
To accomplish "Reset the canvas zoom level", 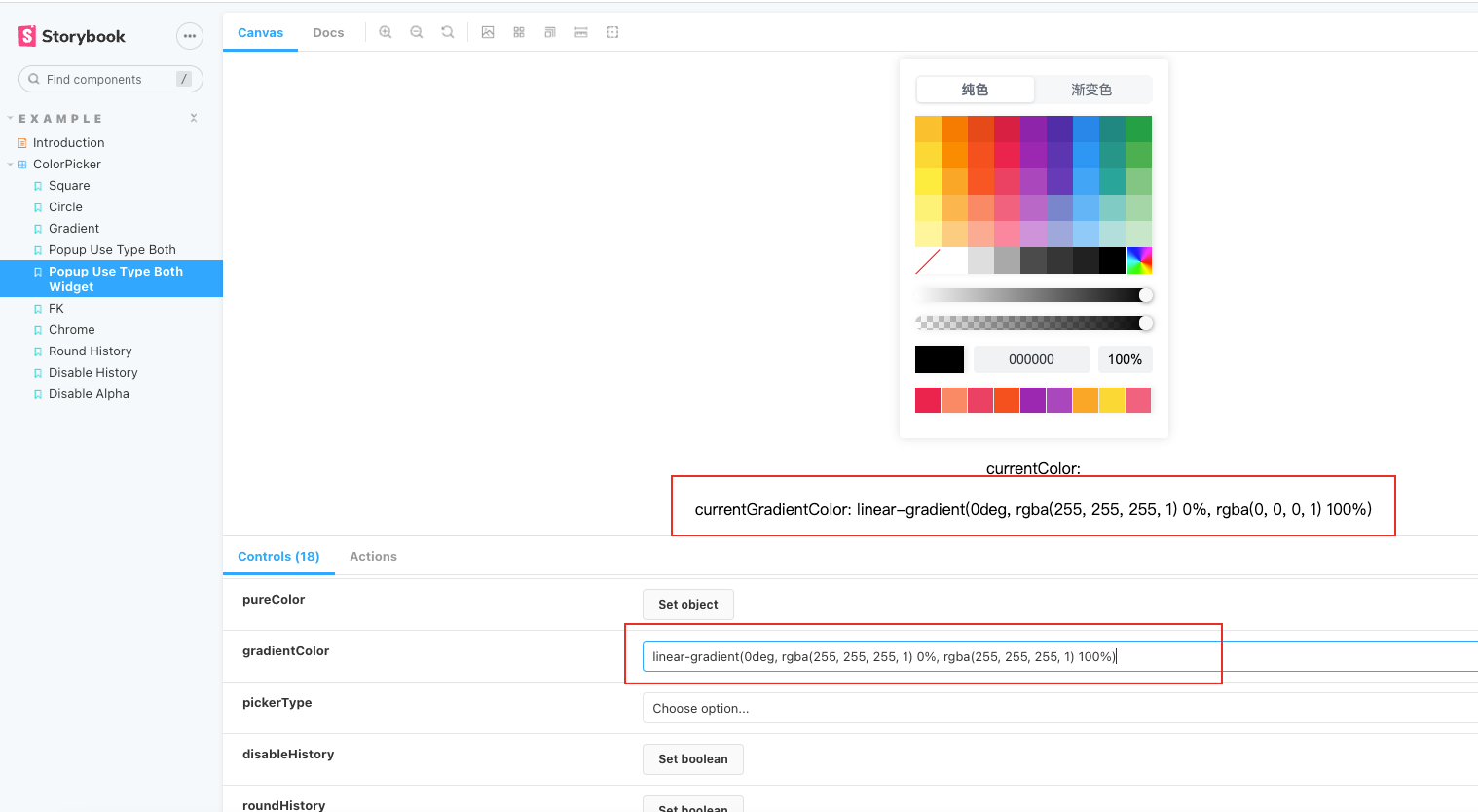I will click(447, 31).
